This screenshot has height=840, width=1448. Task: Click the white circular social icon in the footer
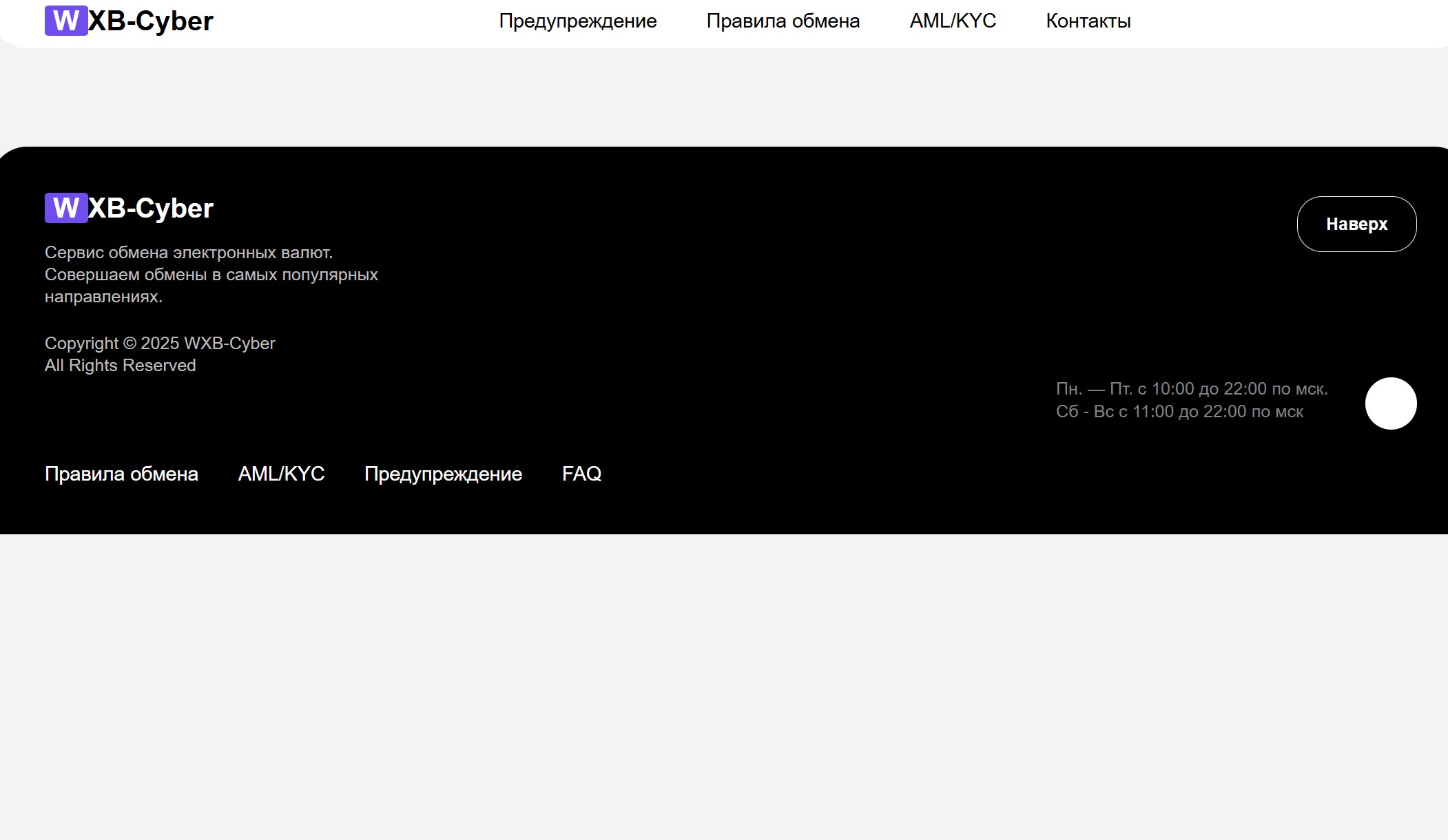[x=1392, y=403]
